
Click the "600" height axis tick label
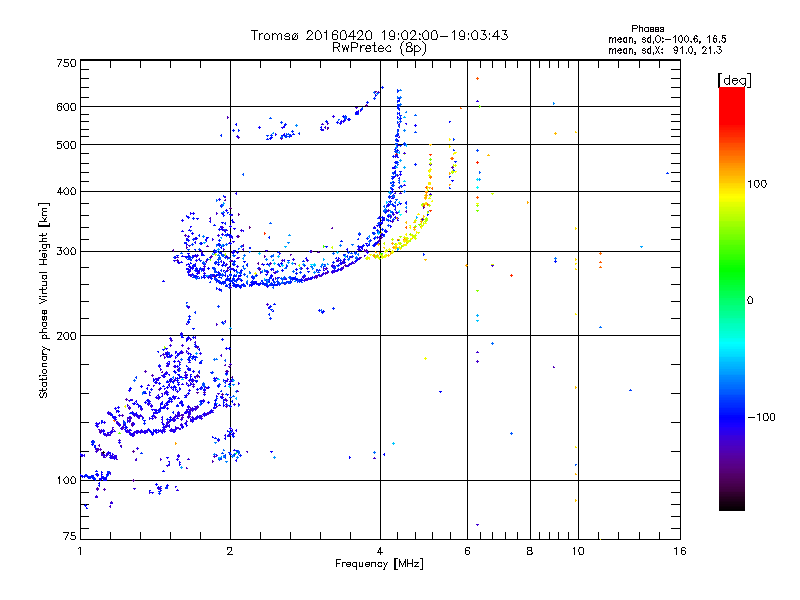click(66, 107)
